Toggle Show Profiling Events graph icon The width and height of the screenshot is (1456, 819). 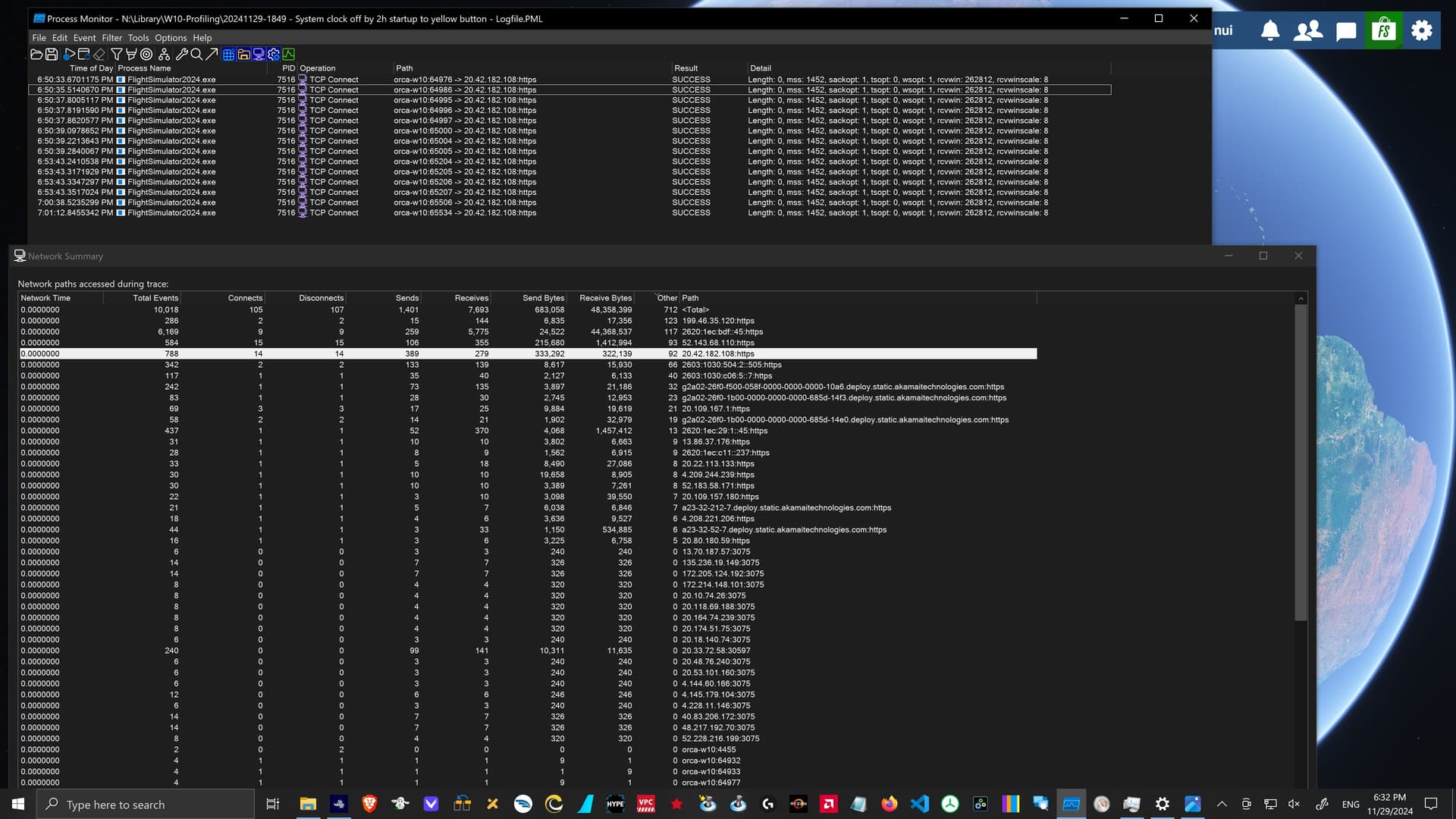click(289, 54)
